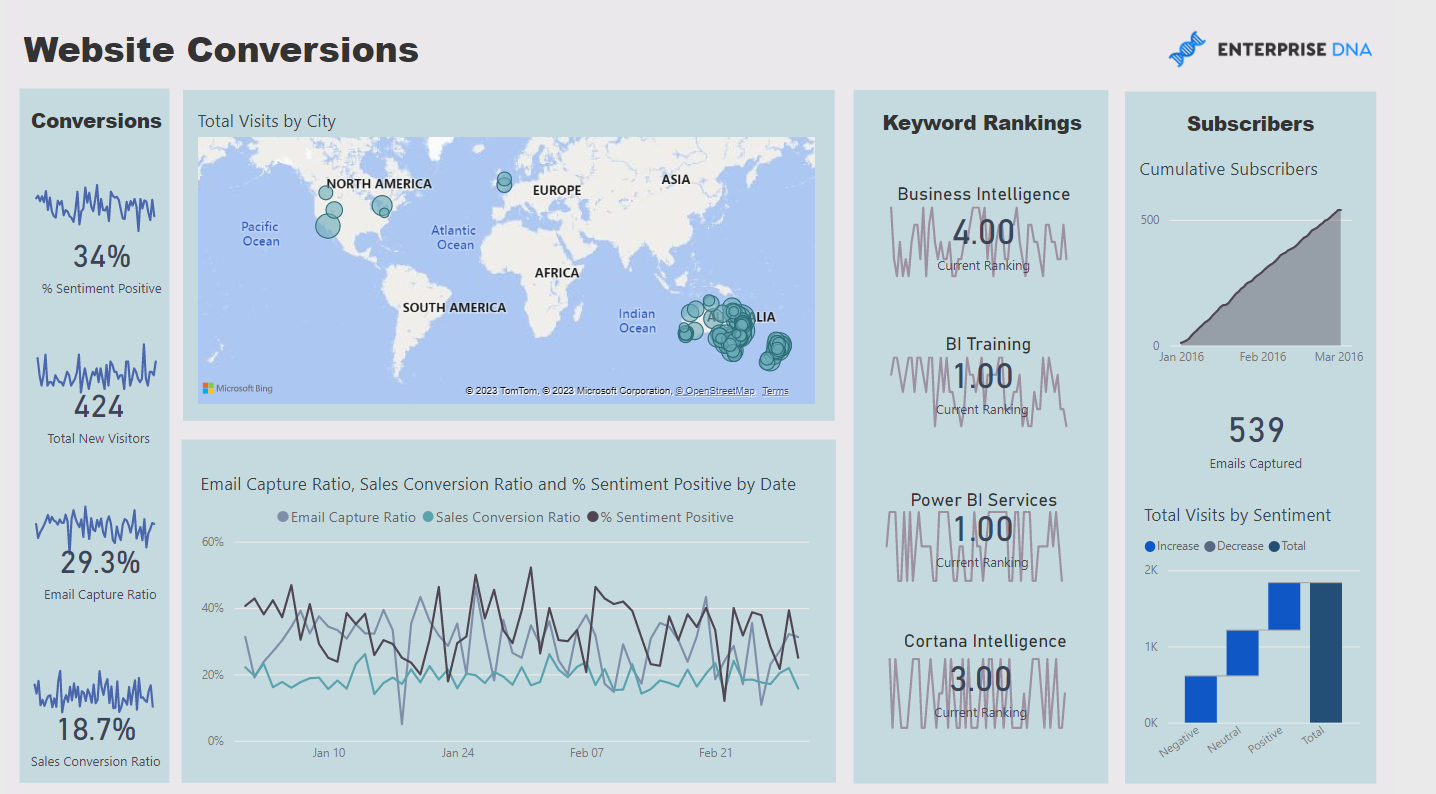
Task: Click the Negative bar in sentiment chart
Action: (1200, 699)
